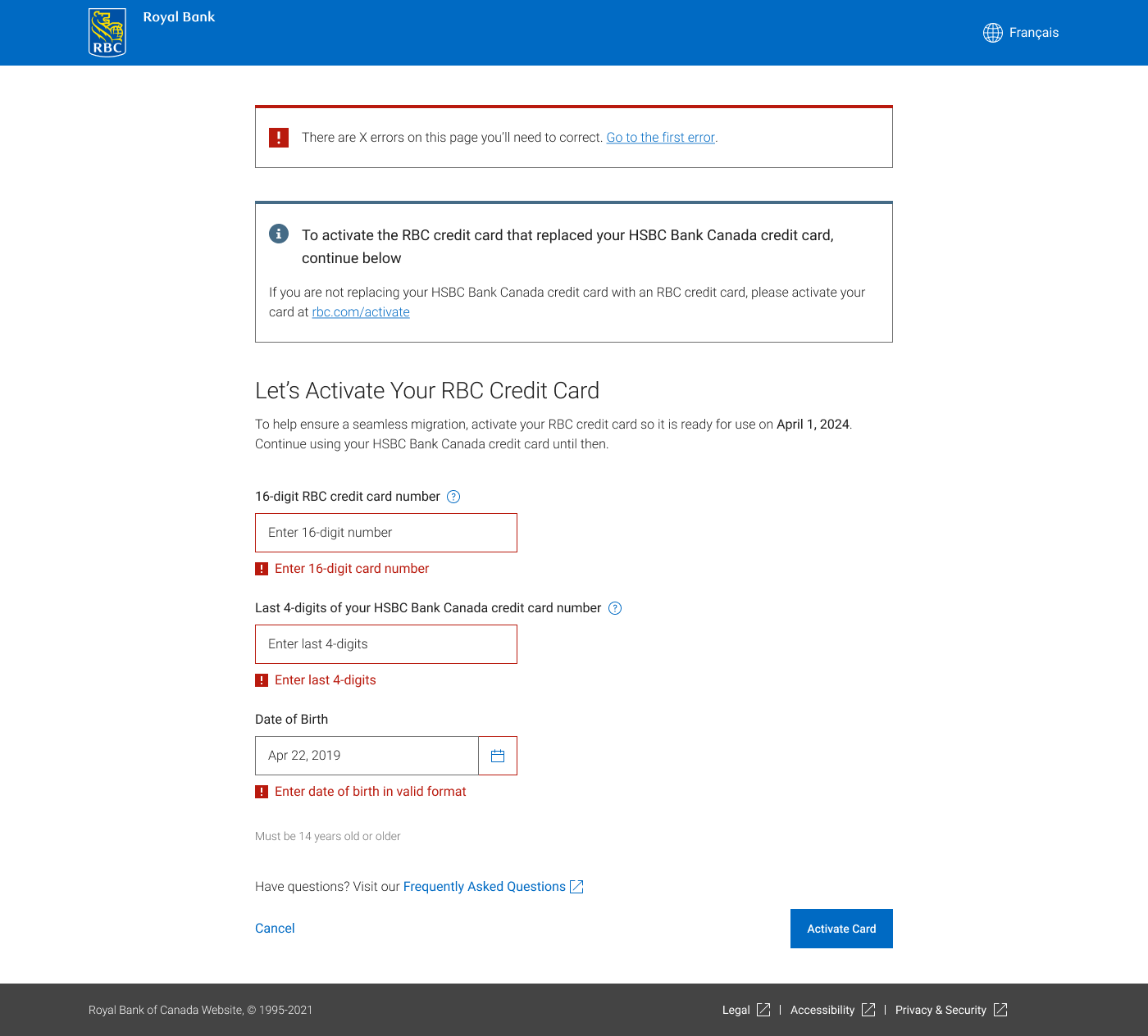Cancel the card activation
The width and height of the screenshot is (1148, 1036).
275,929
